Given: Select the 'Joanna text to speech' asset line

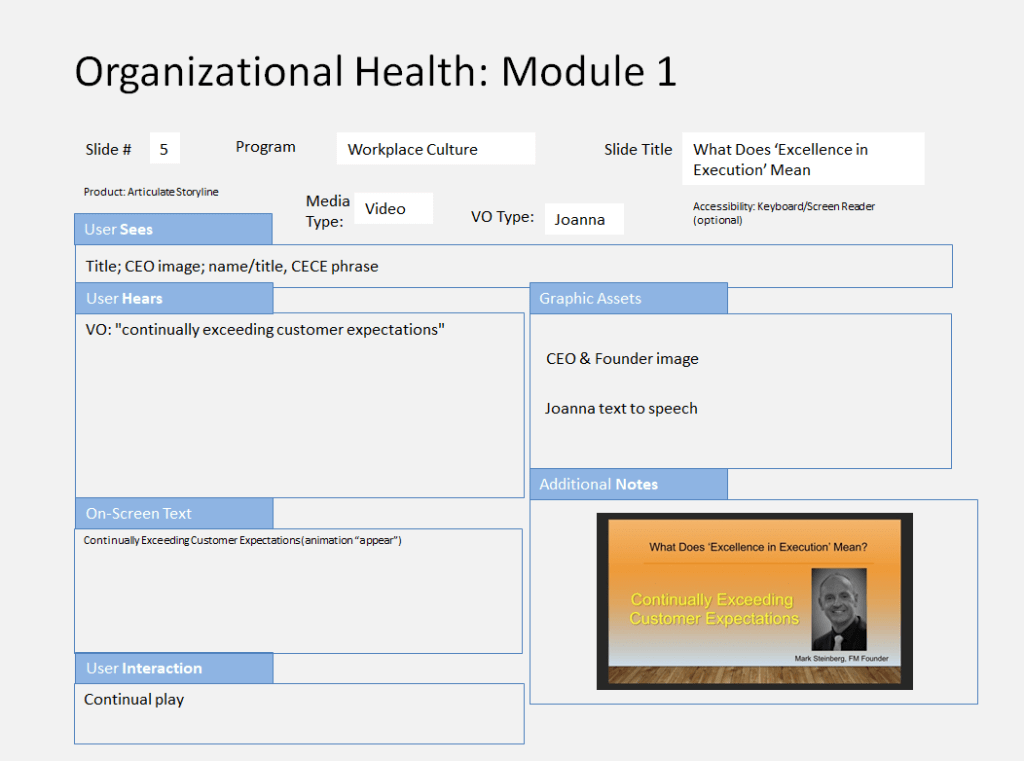Looking at the screenshot, I should pos(621,408).
